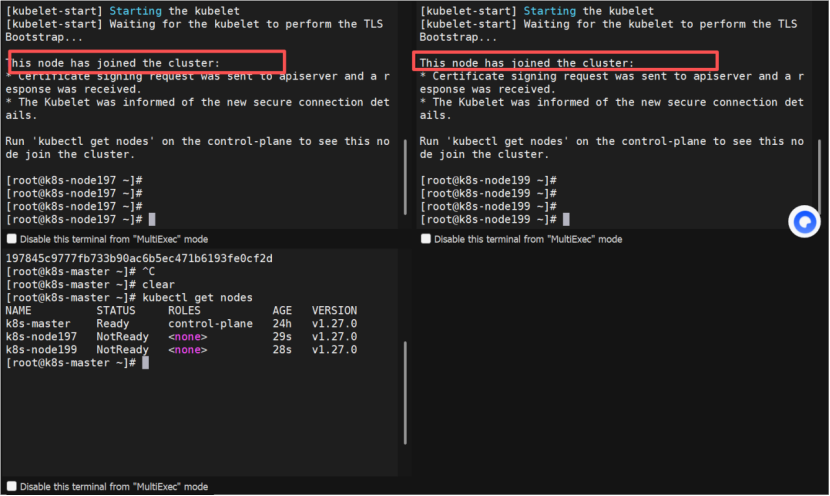The image size is (830, 496).
Task: Click scrollbar of the k8s-node199 terminal
Action: pyautogui.click(x=819, y=177)
